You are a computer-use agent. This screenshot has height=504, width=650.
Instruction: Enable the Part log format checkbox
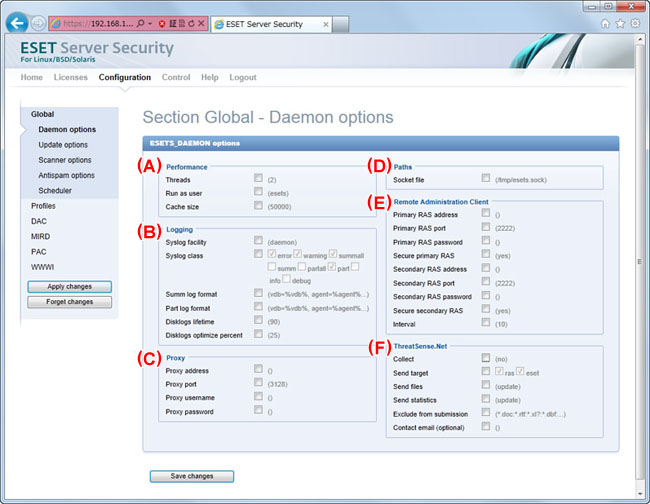258,306
